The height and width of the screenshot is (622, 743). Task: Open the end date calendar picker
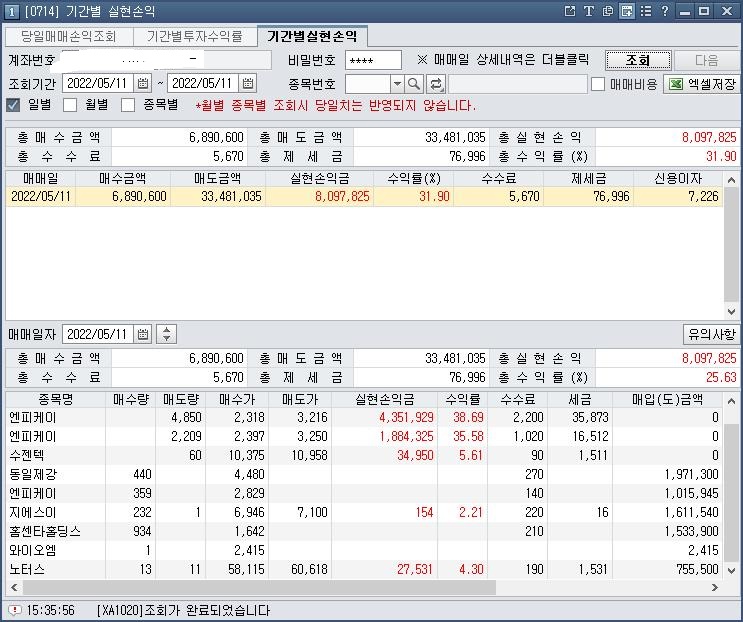click(x=248, y=83)
